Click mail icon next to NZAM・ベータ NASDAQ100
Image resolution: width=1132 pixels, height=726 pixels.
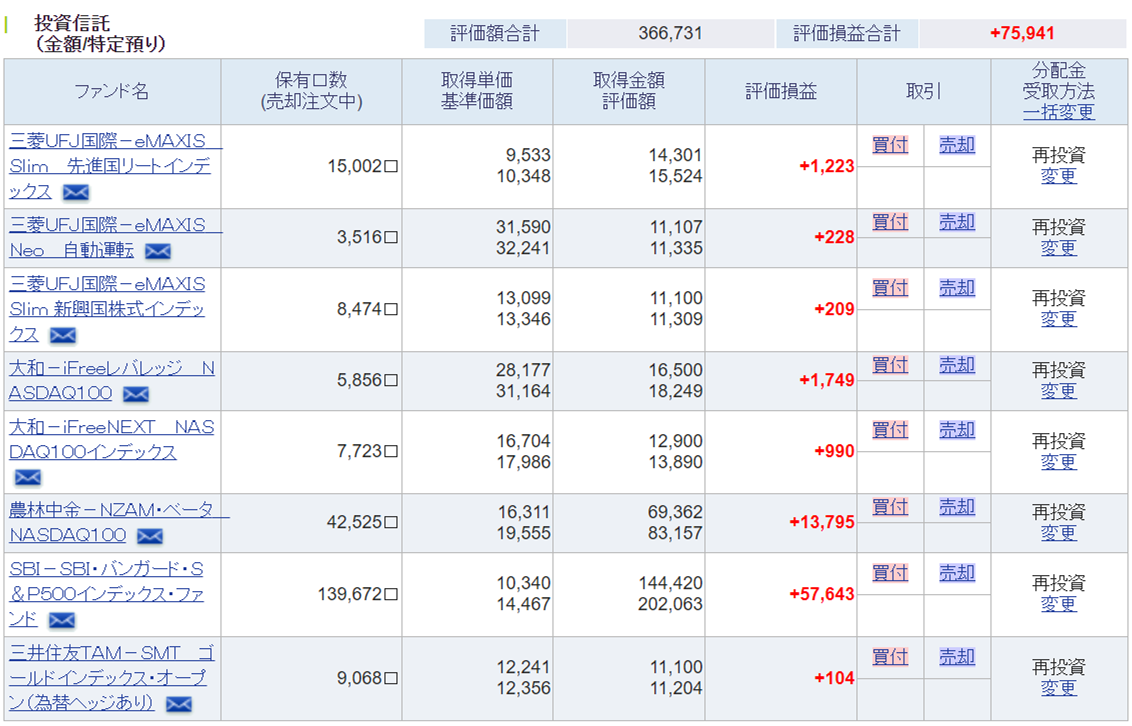point(149,537)
